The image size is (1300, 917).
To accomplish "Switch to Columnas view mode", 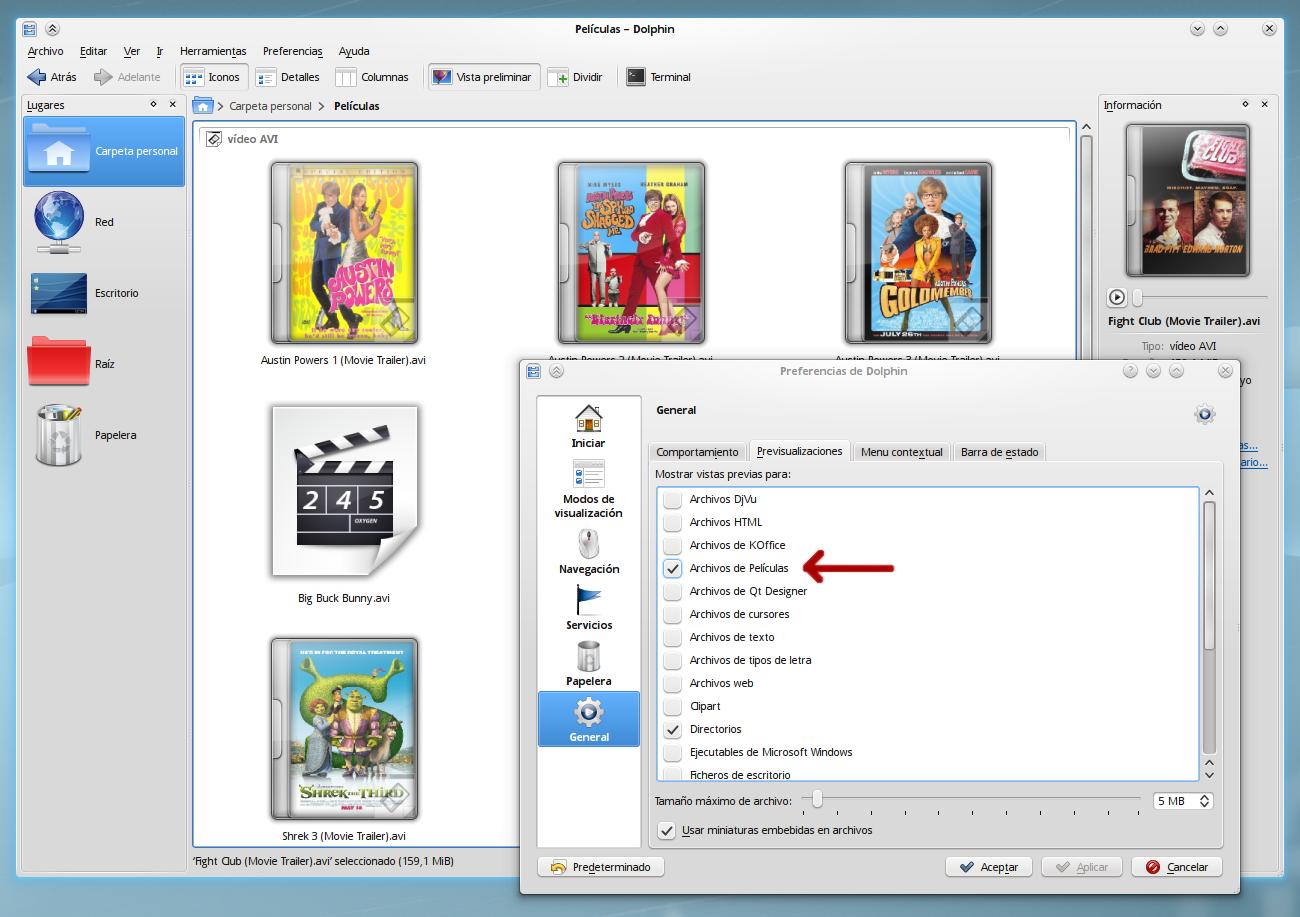I will coord(372,77).
